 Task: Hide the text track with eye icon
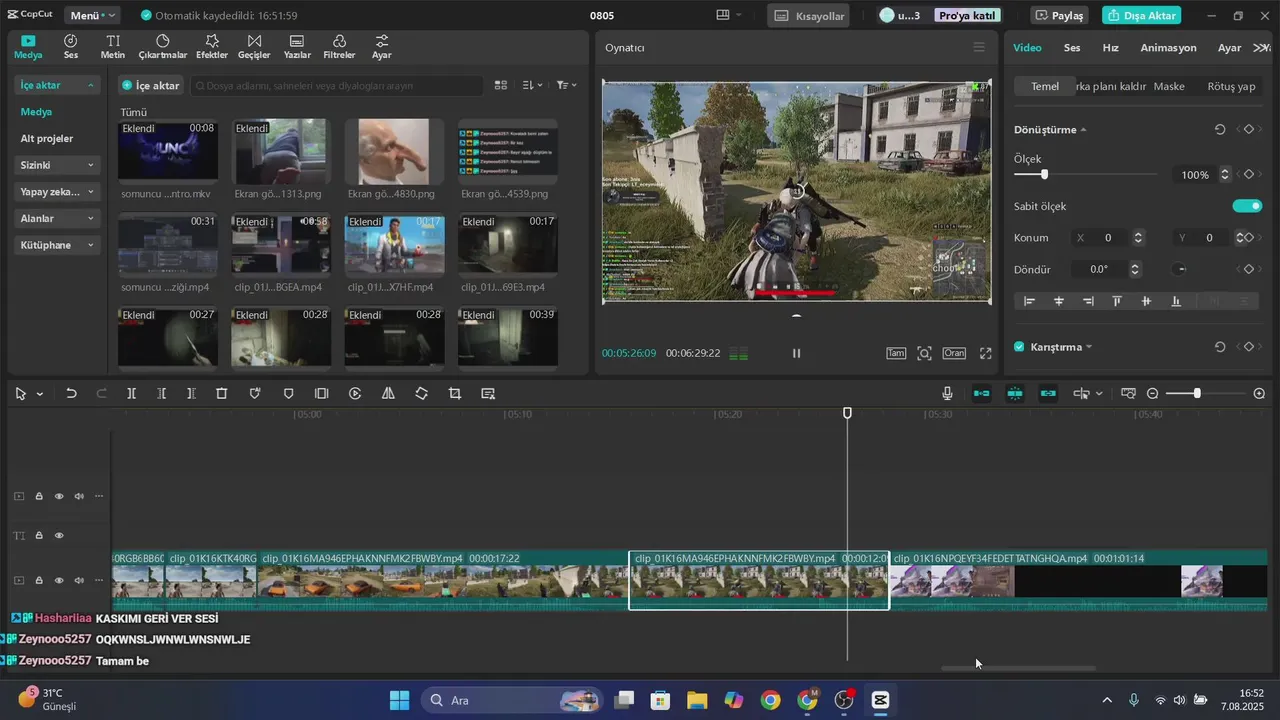point(59,536)
